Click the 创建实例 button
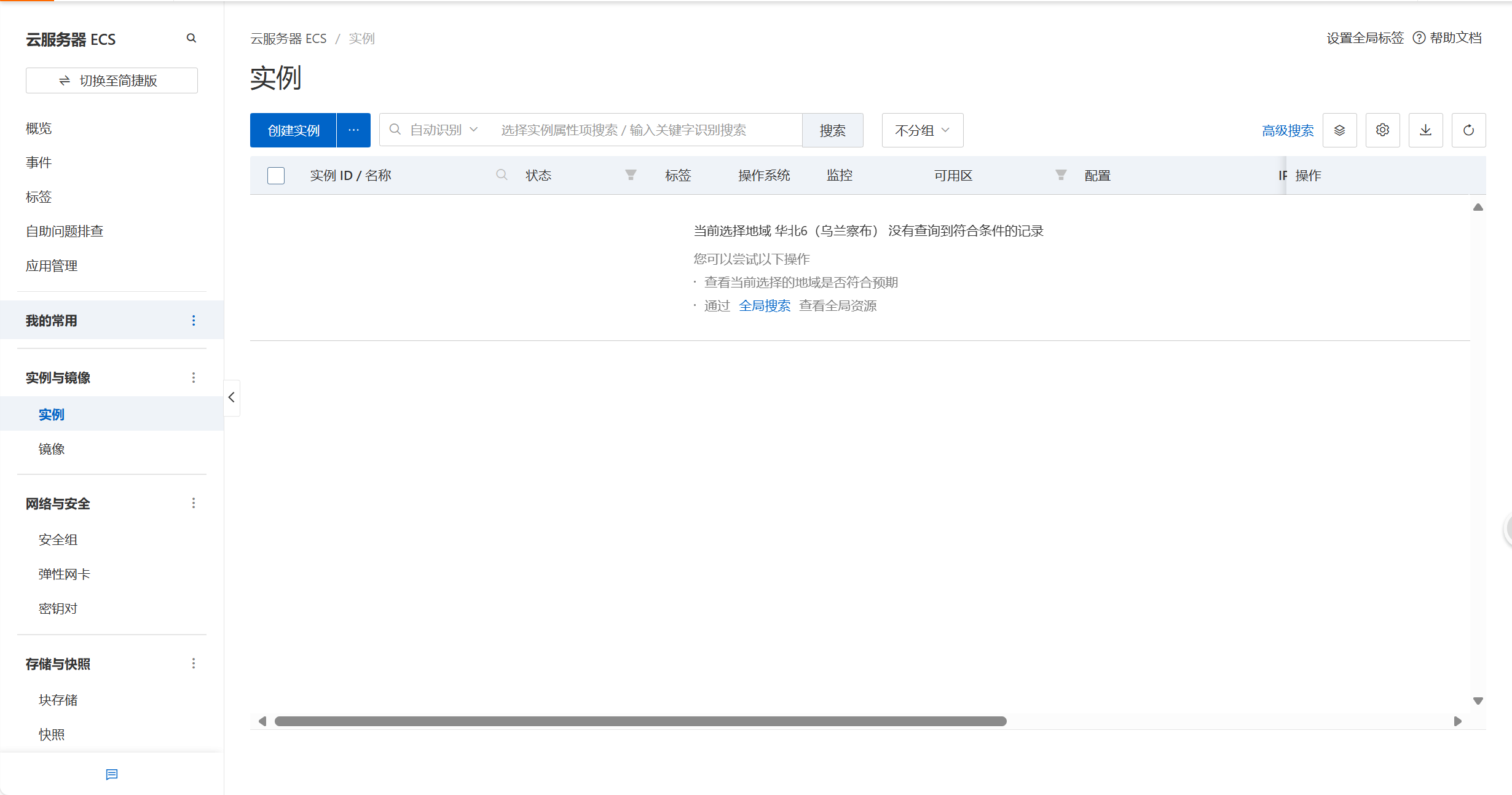This screenshot has width=1512, height=795. point(293,130)
